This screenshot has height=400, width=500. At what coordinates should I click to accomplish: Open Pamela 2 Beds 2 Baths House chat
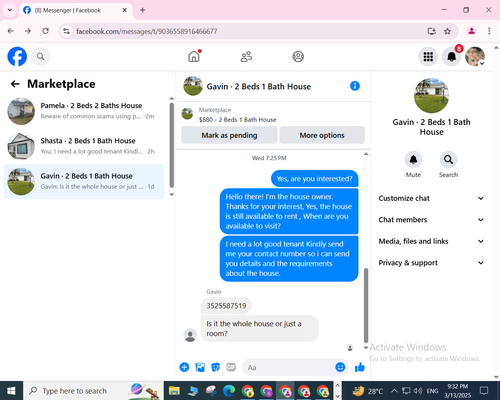(84, 111)
